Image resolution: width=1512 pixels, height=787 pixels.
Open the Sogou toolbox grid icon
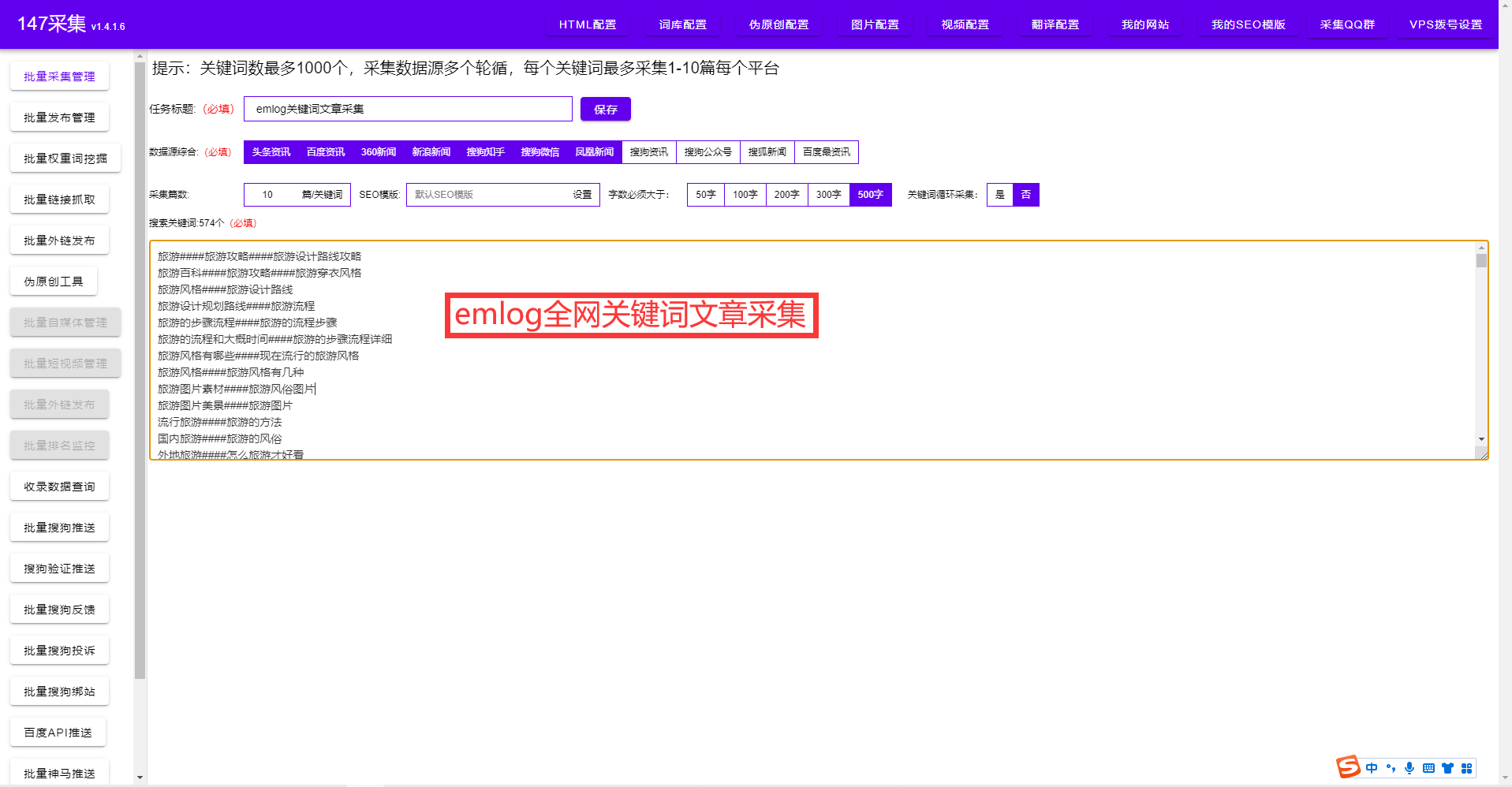[x=1466, y=768]
